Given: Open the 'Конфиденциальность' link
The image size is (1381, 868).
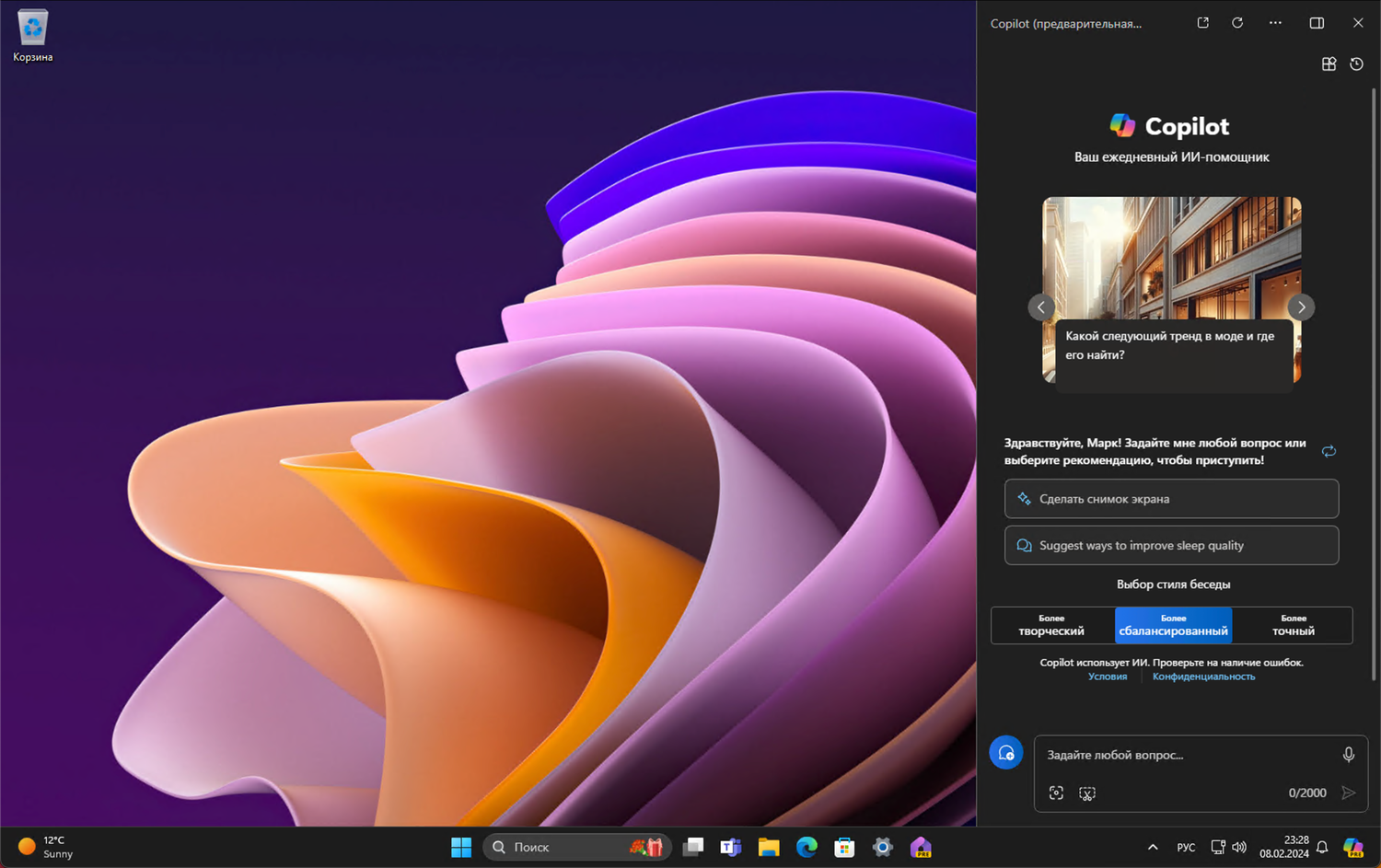Looking at the screenshot, I should coord(1203,677).
